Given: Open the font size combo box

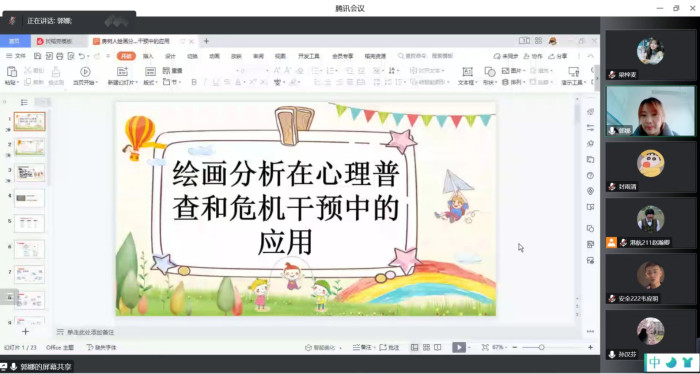Looking at the screenshot, I should (253, 71).
